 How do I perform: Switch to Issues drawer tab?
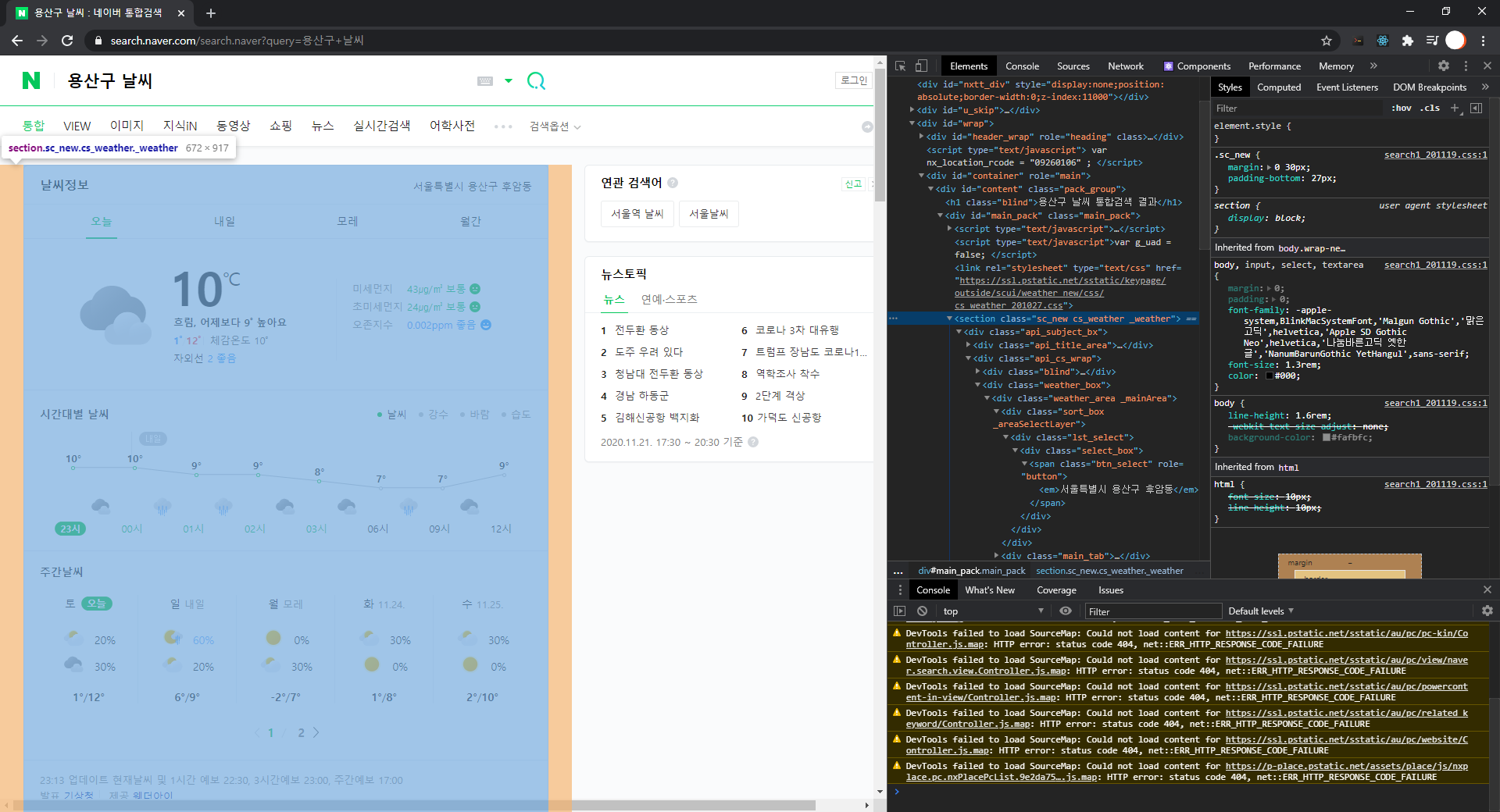pyautogui.click(x=1110, y=590)
